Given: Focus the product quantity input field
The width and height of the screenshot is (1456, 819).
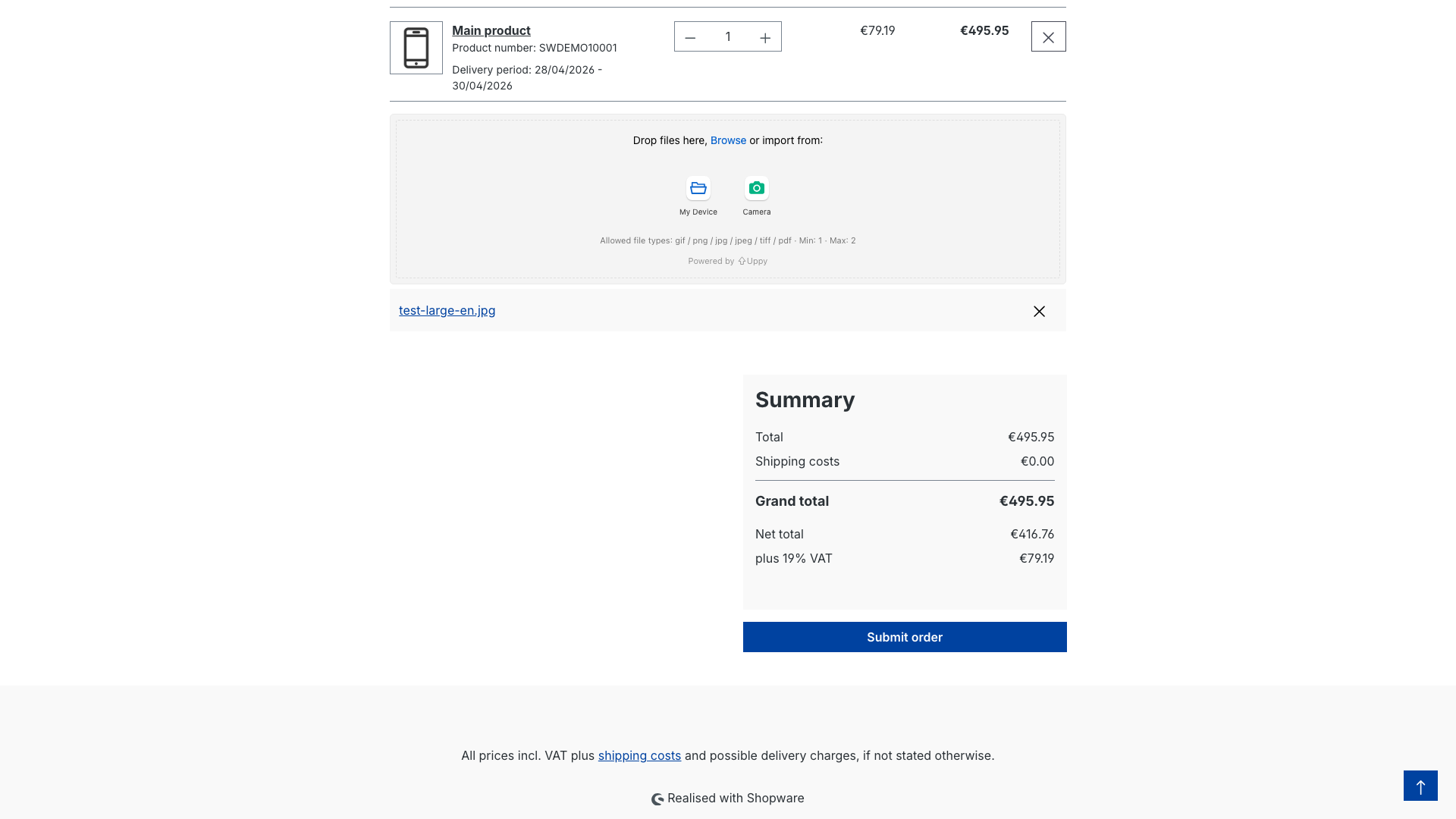Looking at the screenshot, I should pyautogui.click(x=727, y=36).
